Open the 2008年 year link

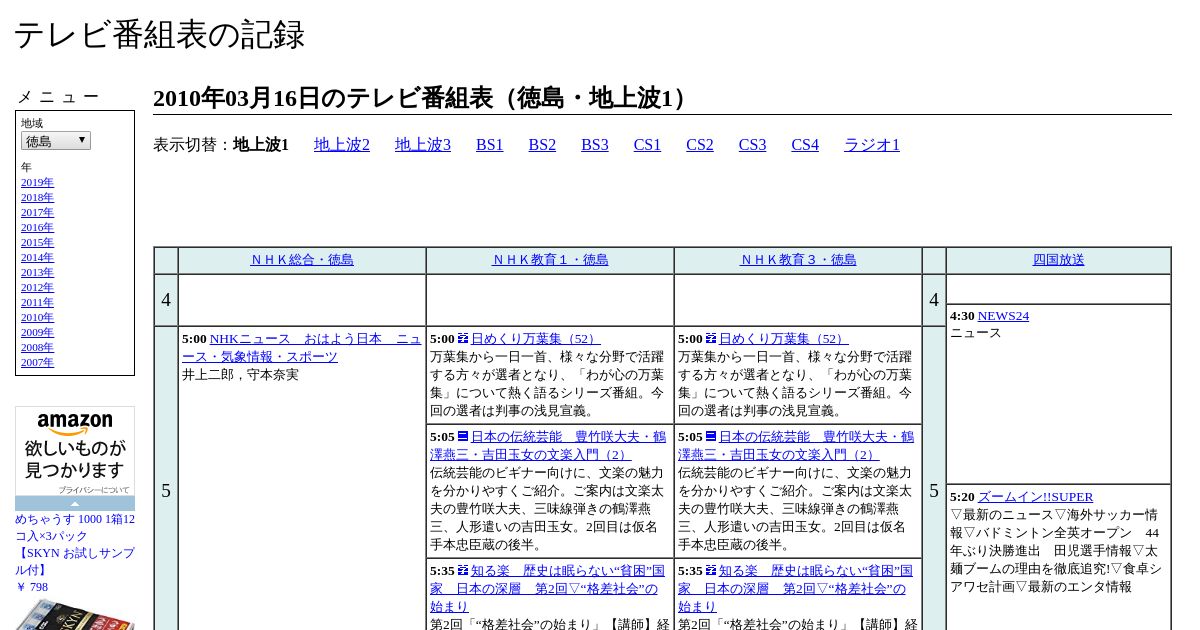tap(37, 348)
